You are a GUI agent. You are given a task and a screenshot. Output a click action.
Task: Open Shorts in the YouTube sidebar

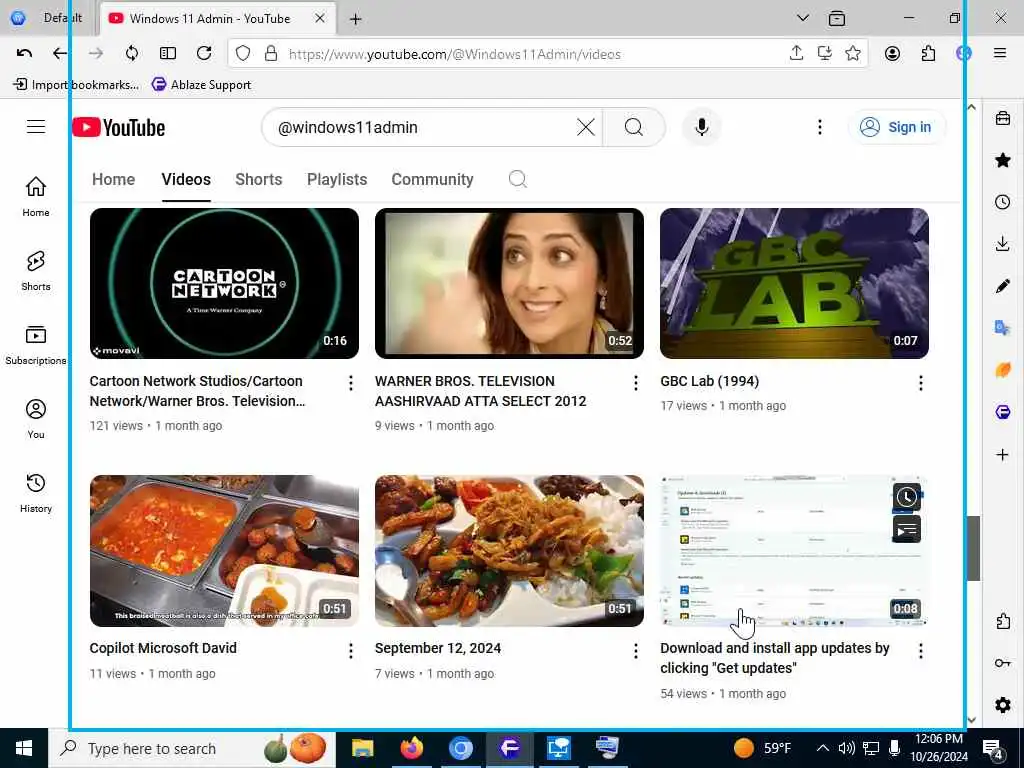(x=36, y=270)
